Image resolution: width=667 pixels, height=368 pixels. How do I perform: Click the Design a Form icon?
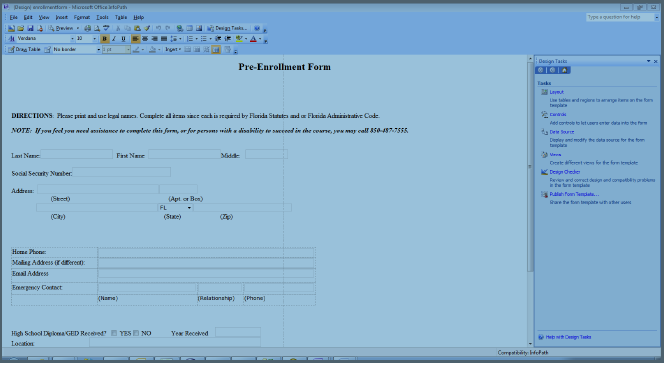[11, 29]
